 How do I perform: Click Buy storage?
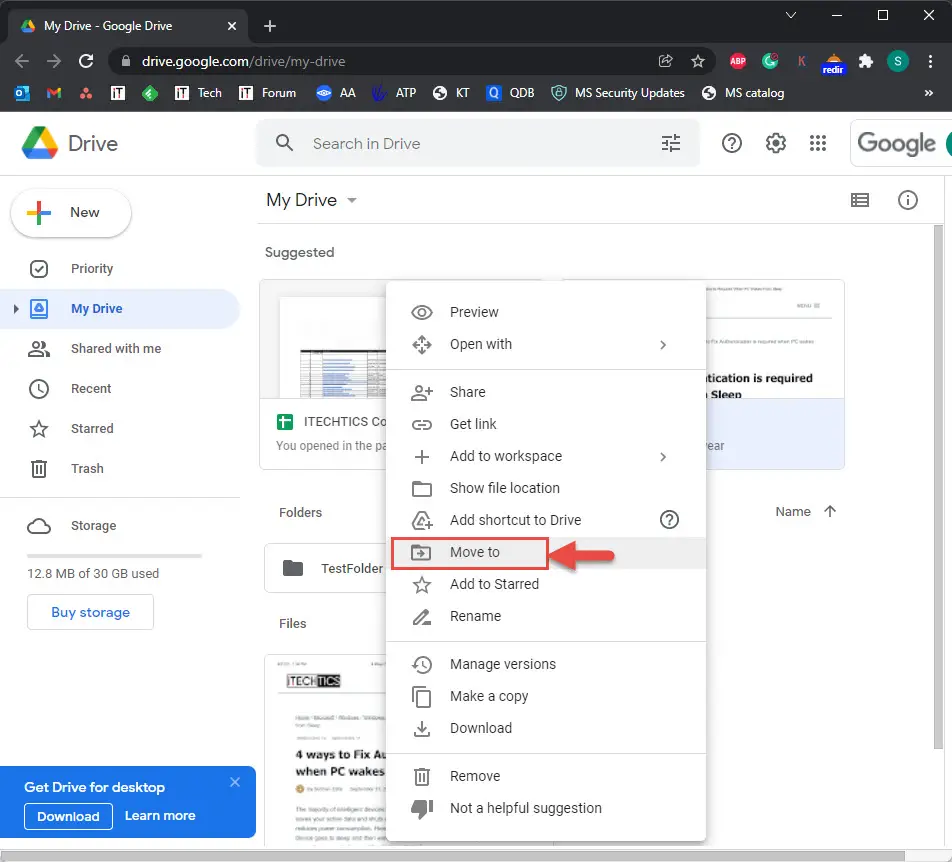click(90, 612)
